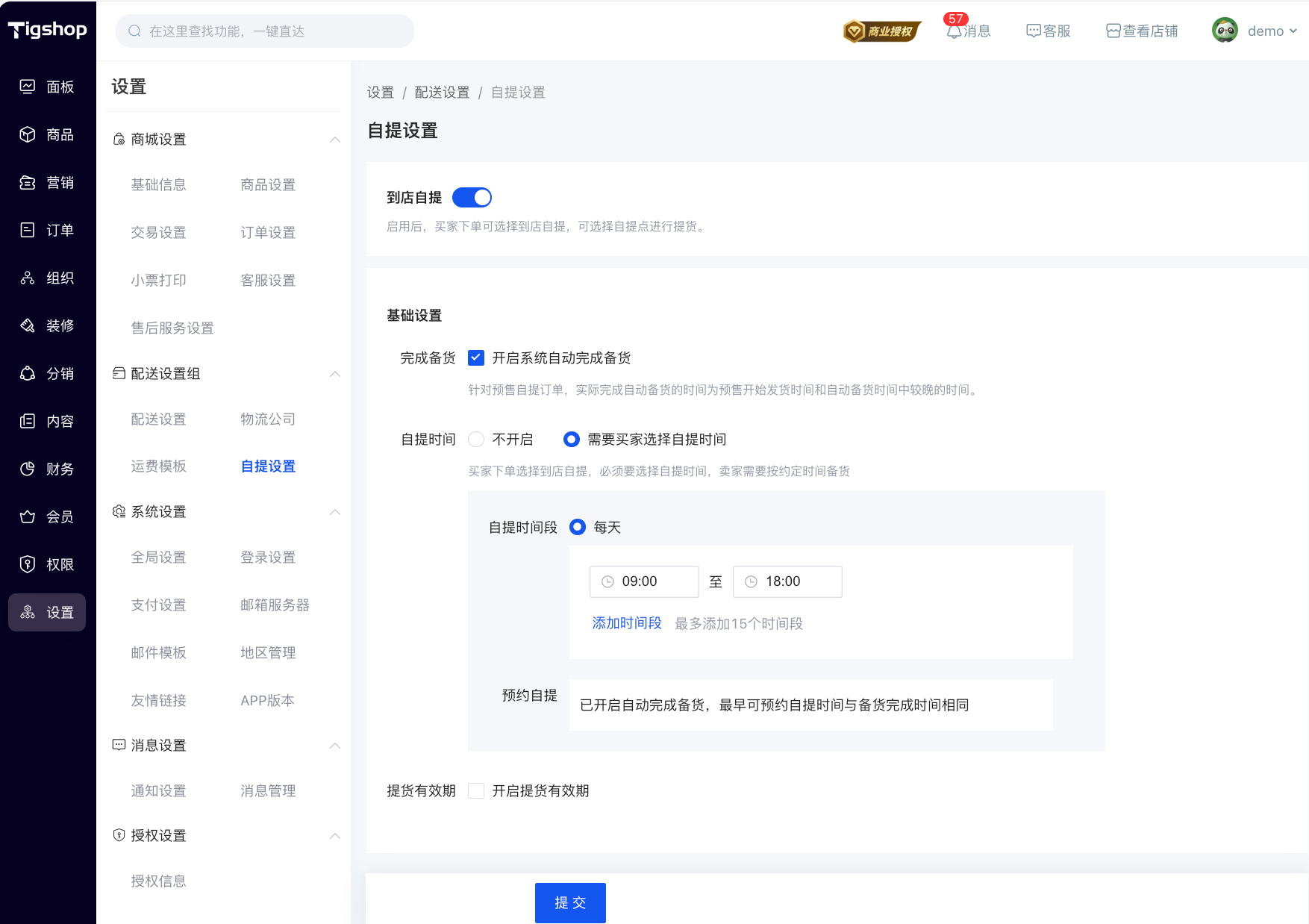Collapse the 商城设置 section
The width and height of the screenshot is (1309, 924).
pos(335,140)
